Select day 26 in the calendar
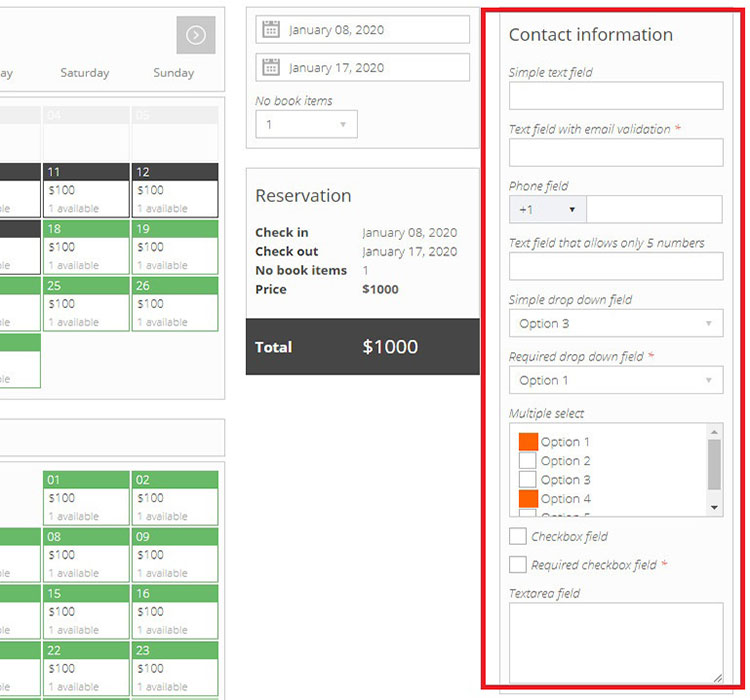 [175, 304]
